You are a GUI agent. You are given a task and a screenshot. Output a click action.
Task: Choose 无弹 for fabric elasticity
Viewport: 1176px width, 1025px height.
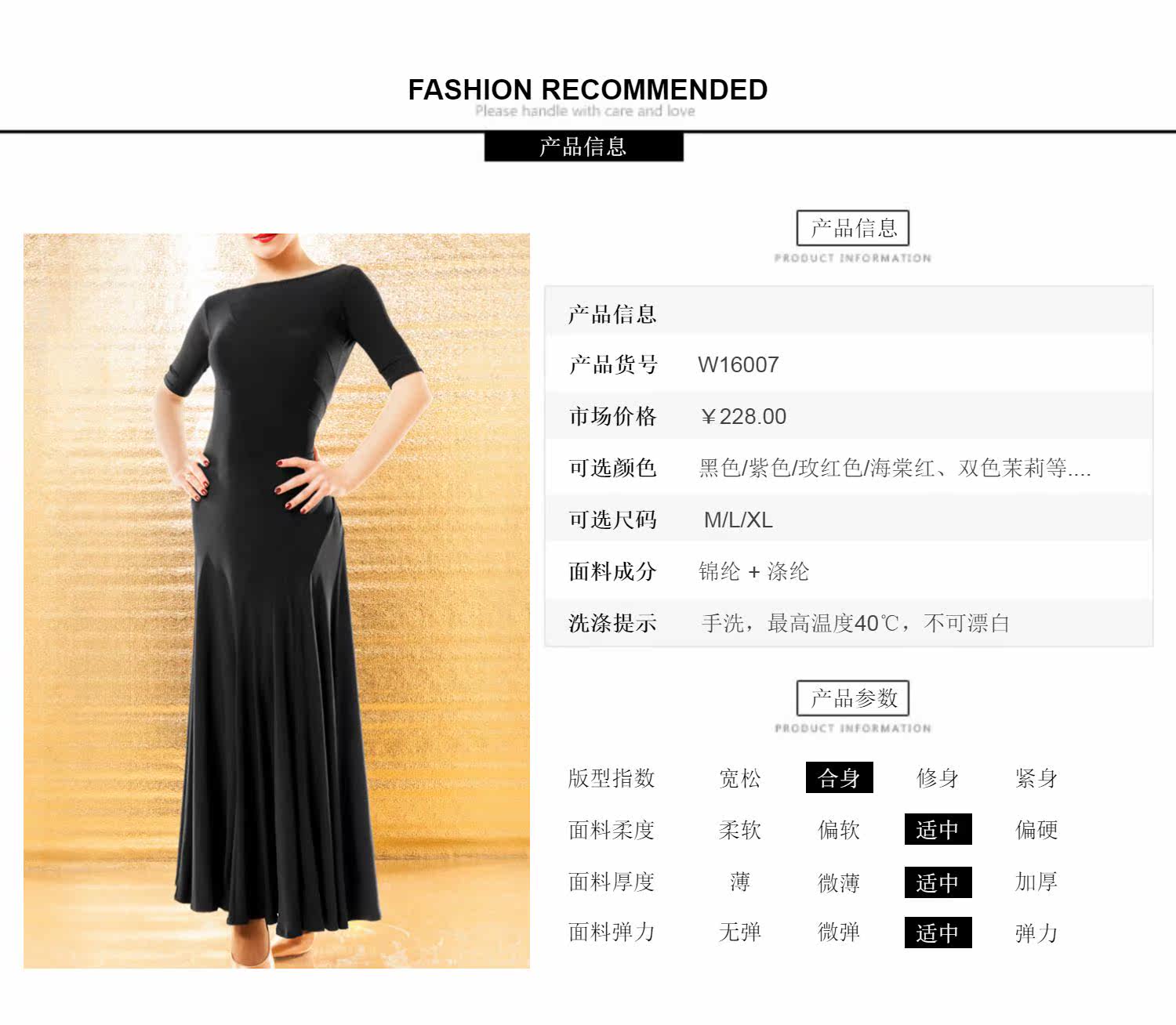pos(740,933)
